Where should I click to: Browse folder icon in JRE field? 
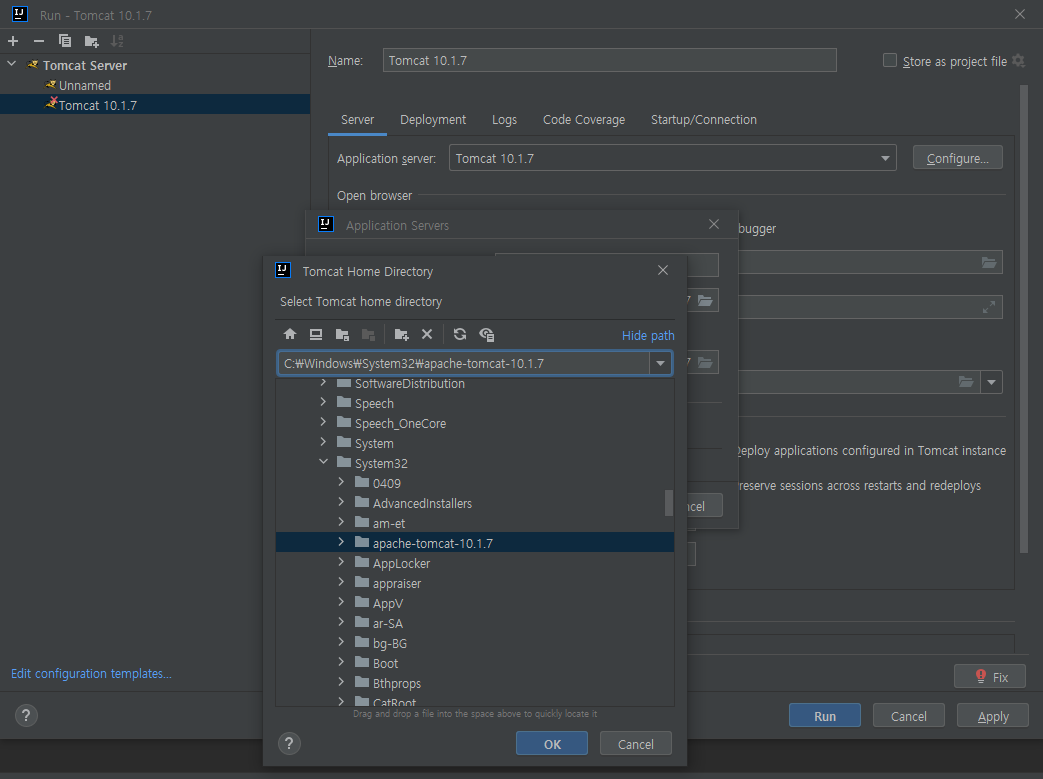tap(966, 382)
